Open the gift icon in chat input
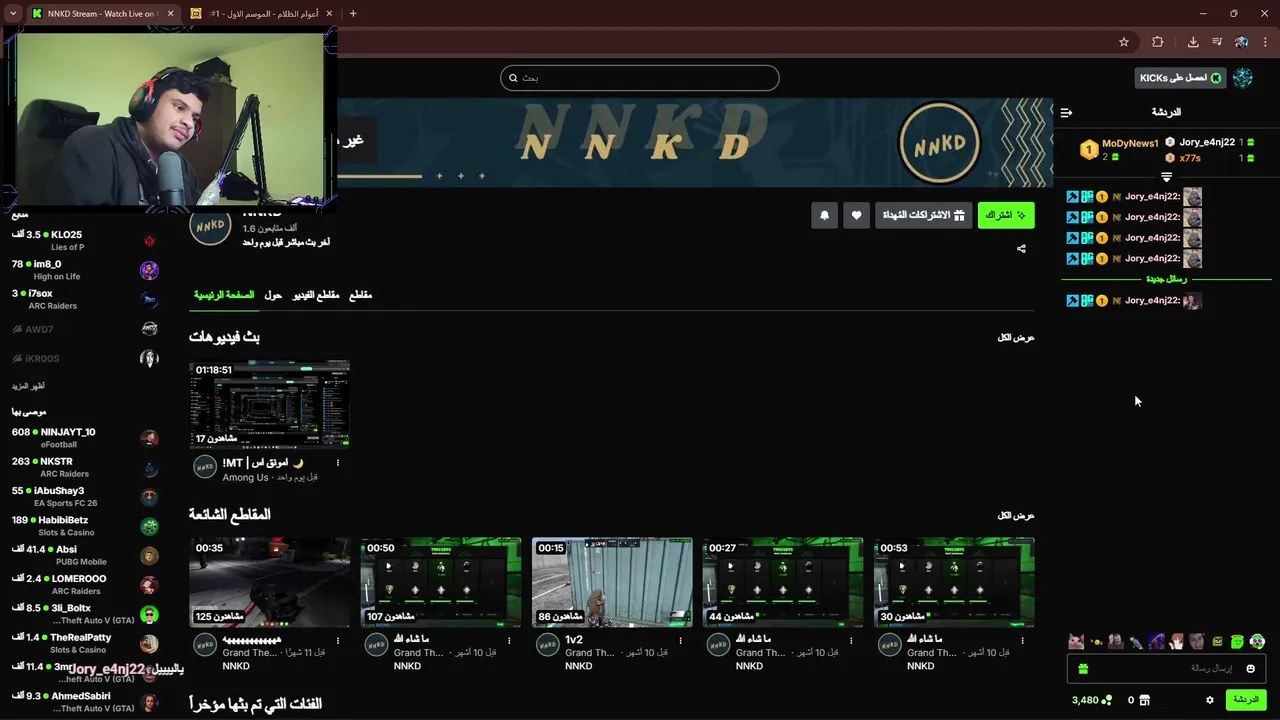 [x=1083, y=668]
